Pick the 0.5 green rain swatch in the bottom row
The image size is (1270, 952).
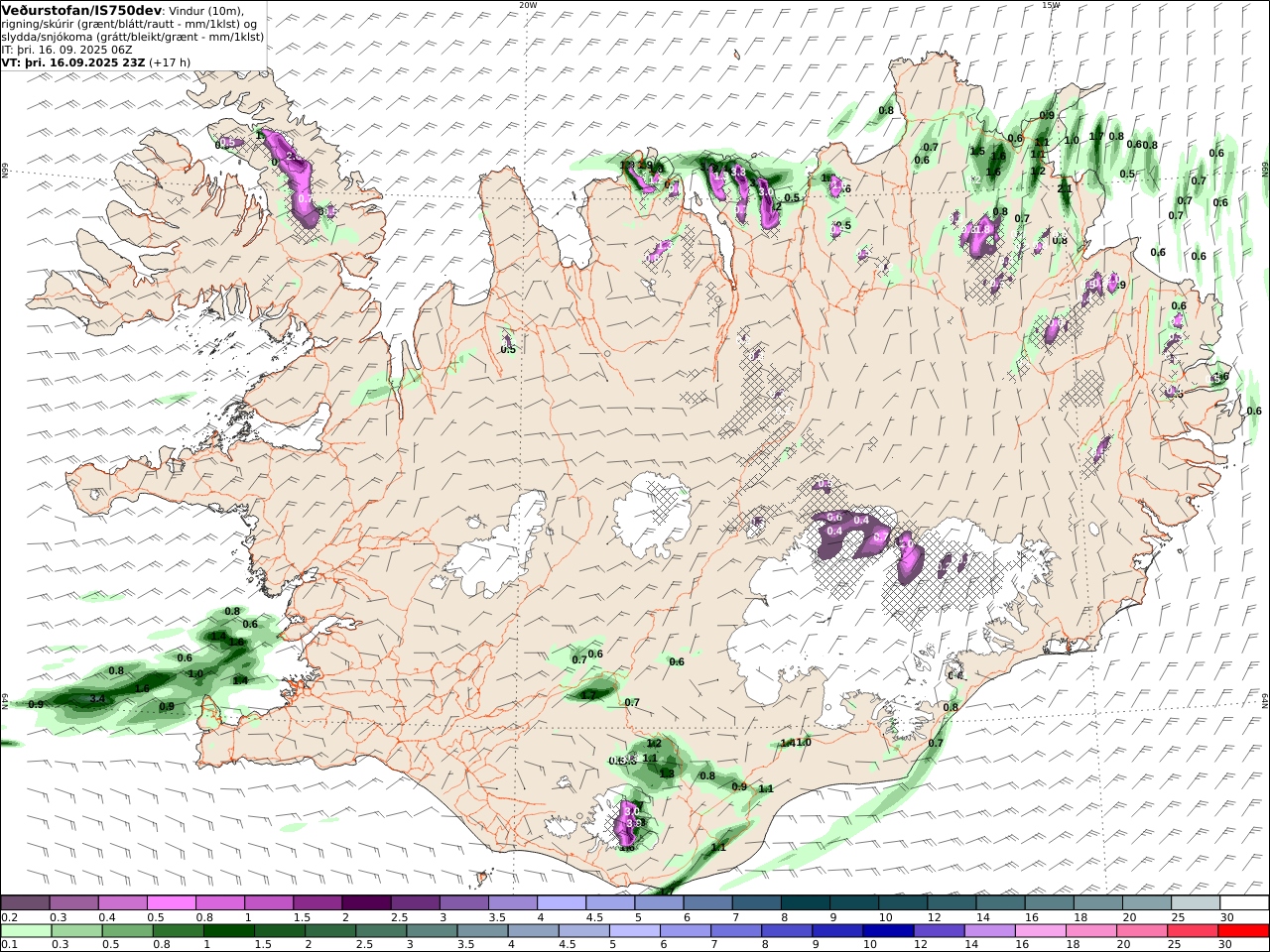(127, 931)
